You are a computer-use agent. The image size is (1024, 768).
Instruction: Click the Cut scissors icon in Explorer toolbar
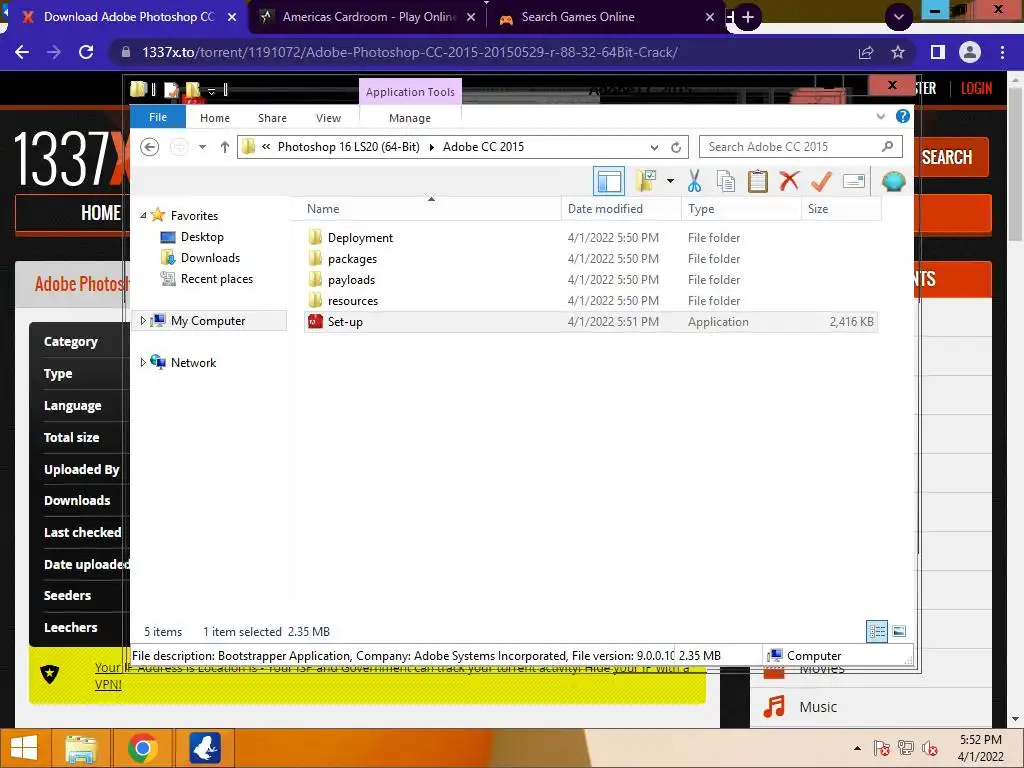(x=694, y=181)
